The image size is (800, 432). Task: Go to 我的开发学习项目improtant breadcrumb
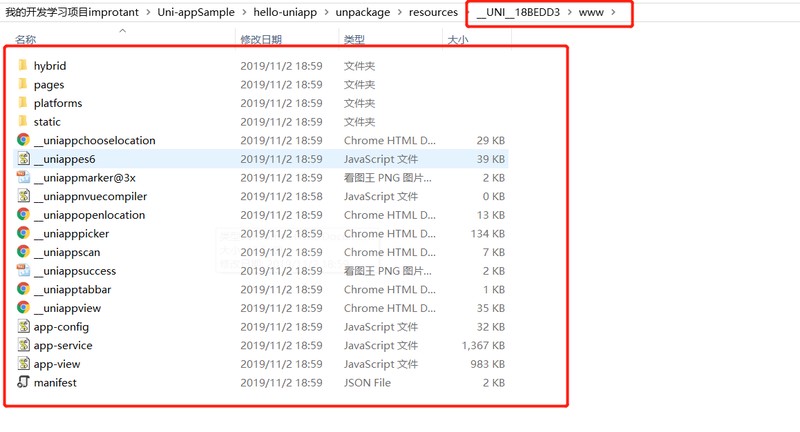click(x=72, y=12)
